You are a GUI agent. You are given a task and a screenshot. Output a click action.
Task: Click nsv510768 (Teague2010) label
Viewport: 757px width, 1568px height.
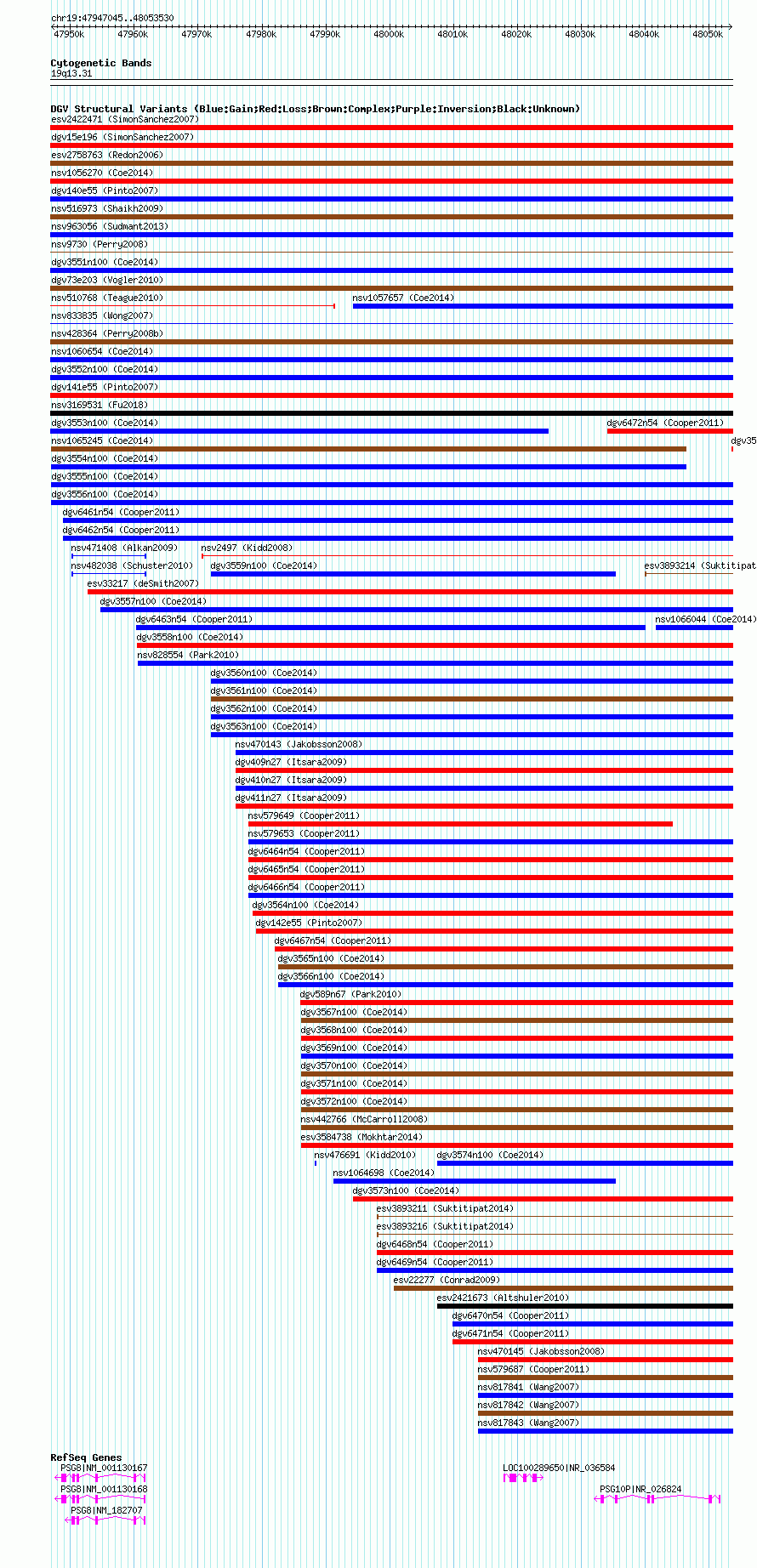pyautogui.click(x=107, y=298)
